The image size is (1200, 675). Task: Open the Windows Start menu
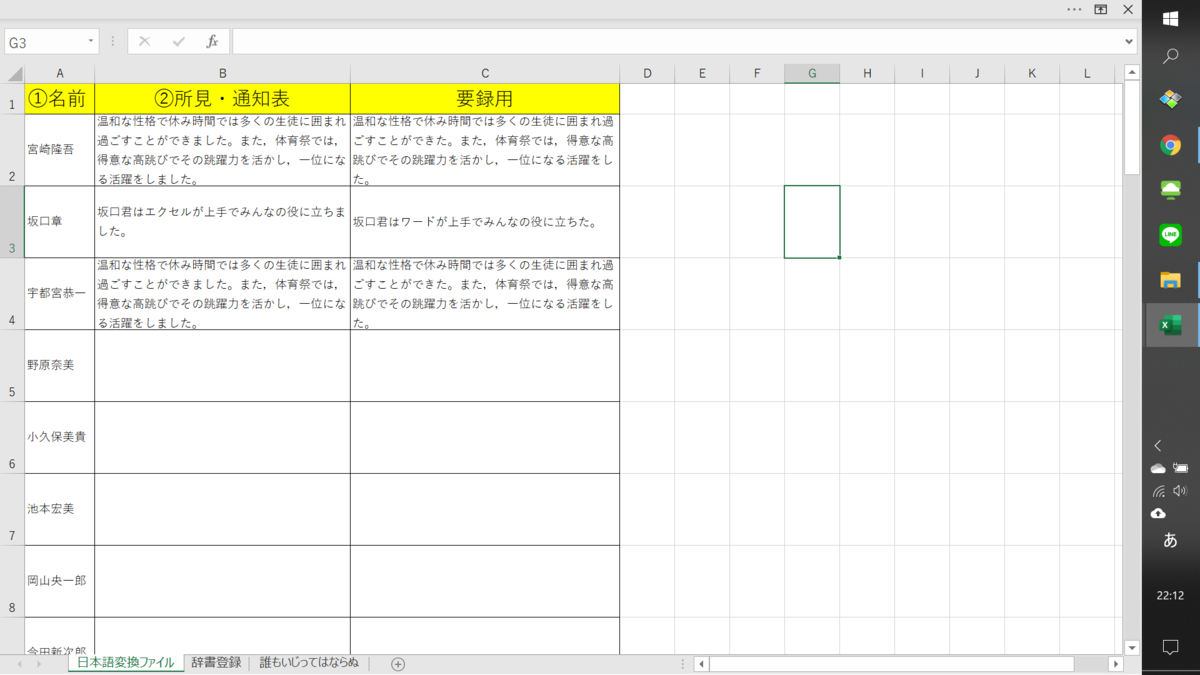(1170, 19)
